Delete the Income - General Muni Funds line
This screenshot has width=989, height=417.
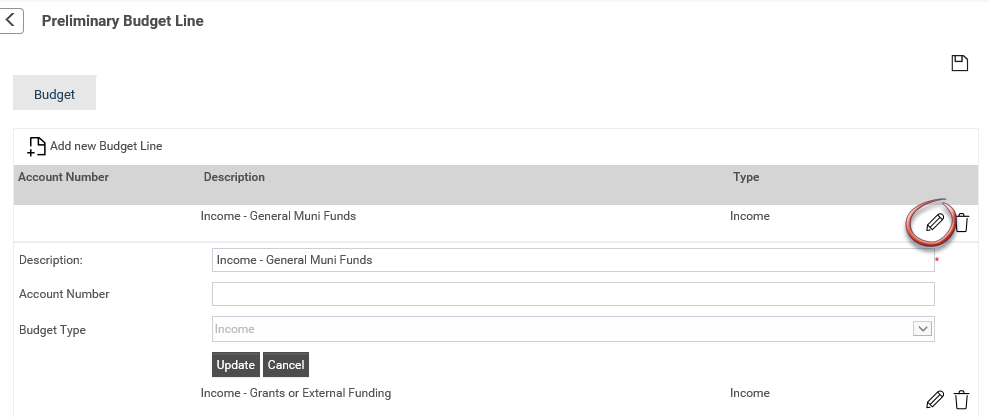tap(961, 222)
